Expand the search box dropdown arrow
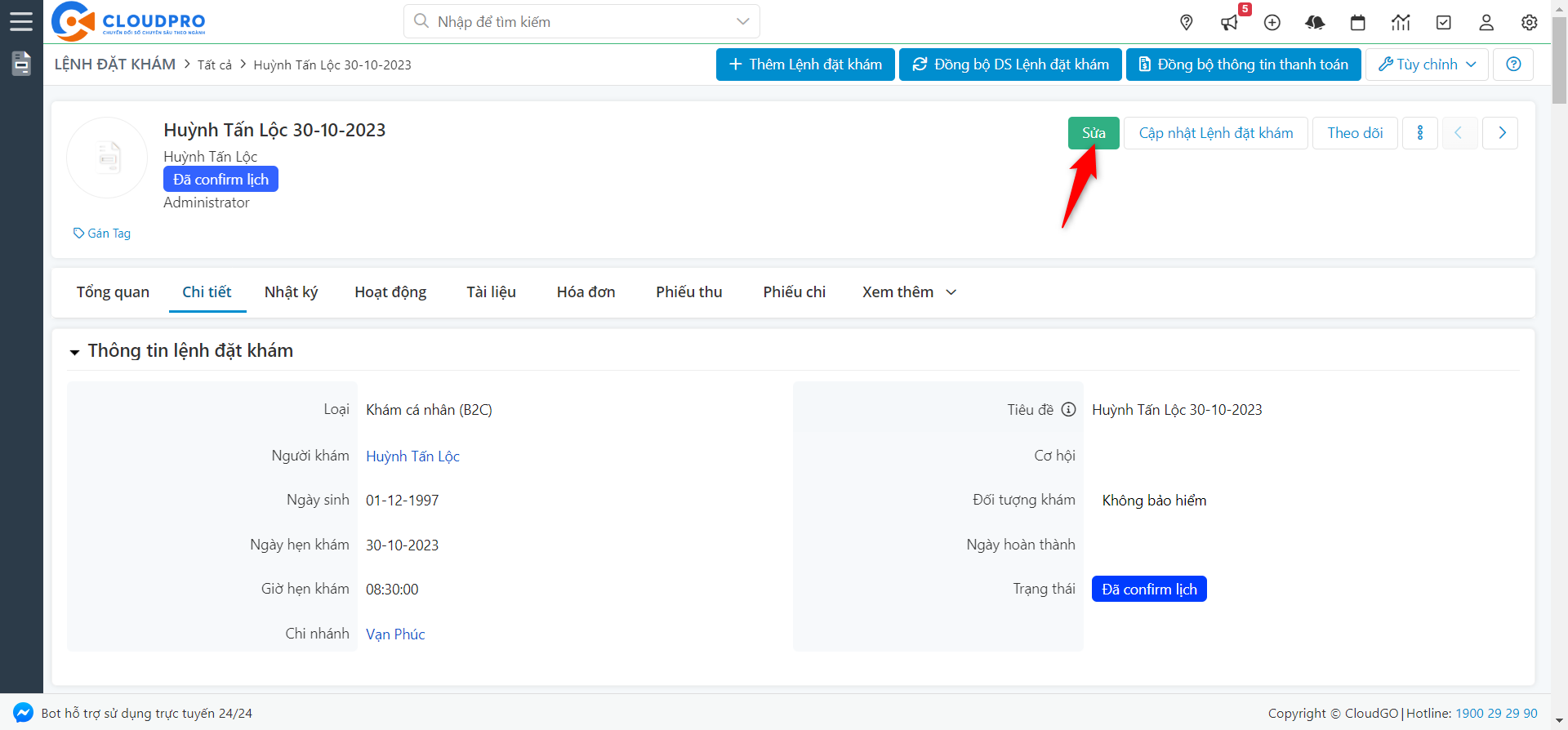 742,21
